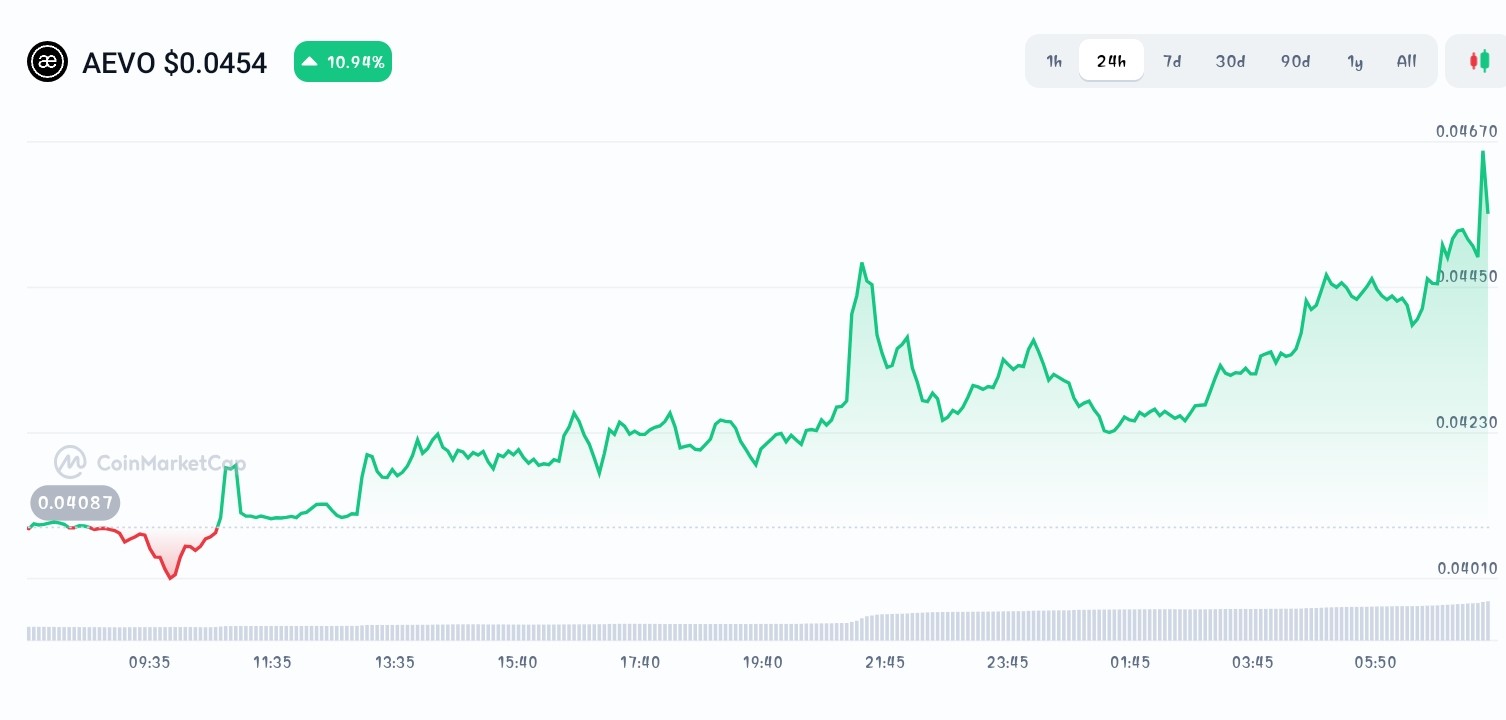View the All-time chart
The image size is (1506, 720).
(1406, 61)
